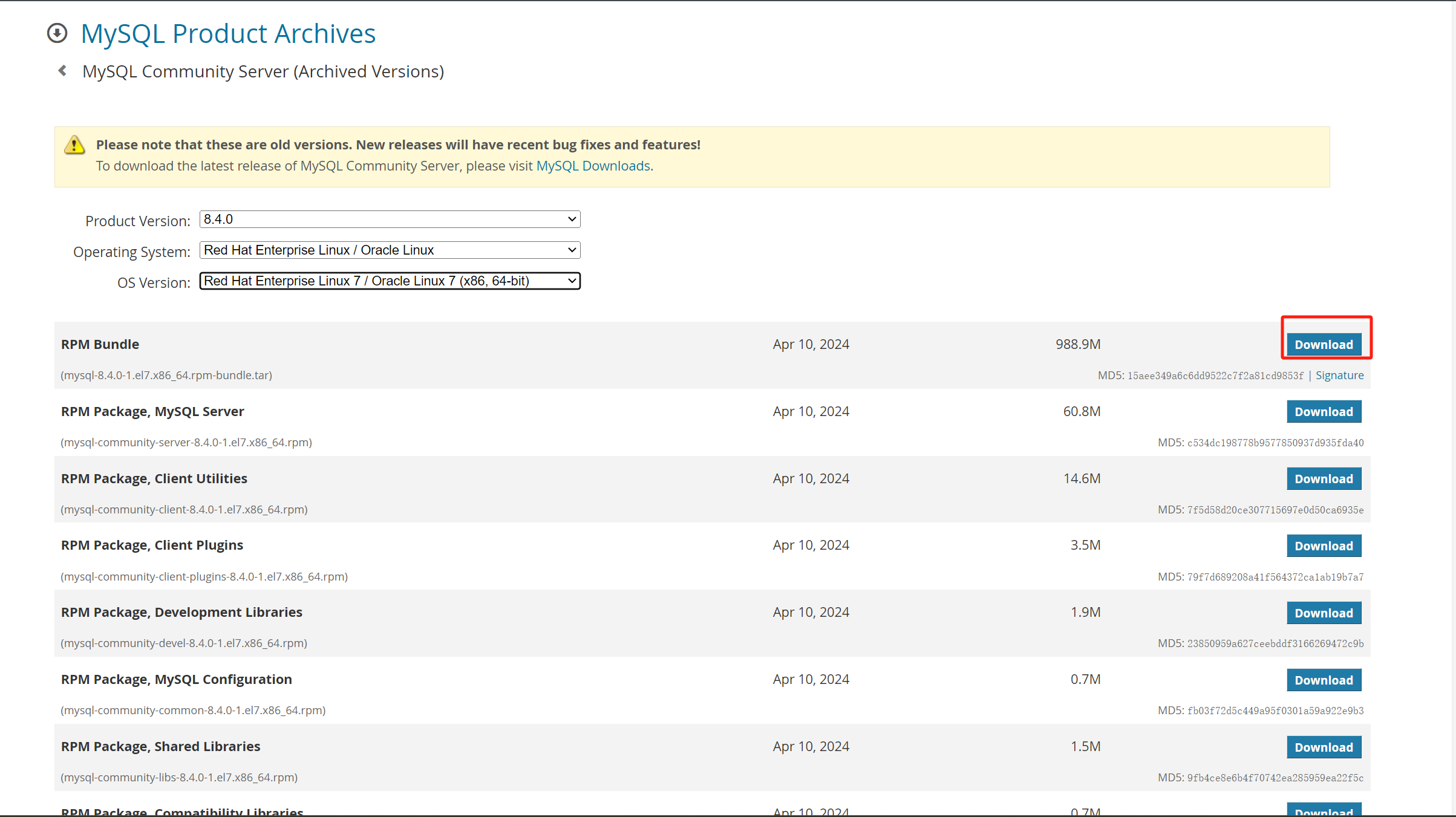The image size is (1456, 817).
Task: Open the OS Version dropdown
Action: click(x=390, y=281)
